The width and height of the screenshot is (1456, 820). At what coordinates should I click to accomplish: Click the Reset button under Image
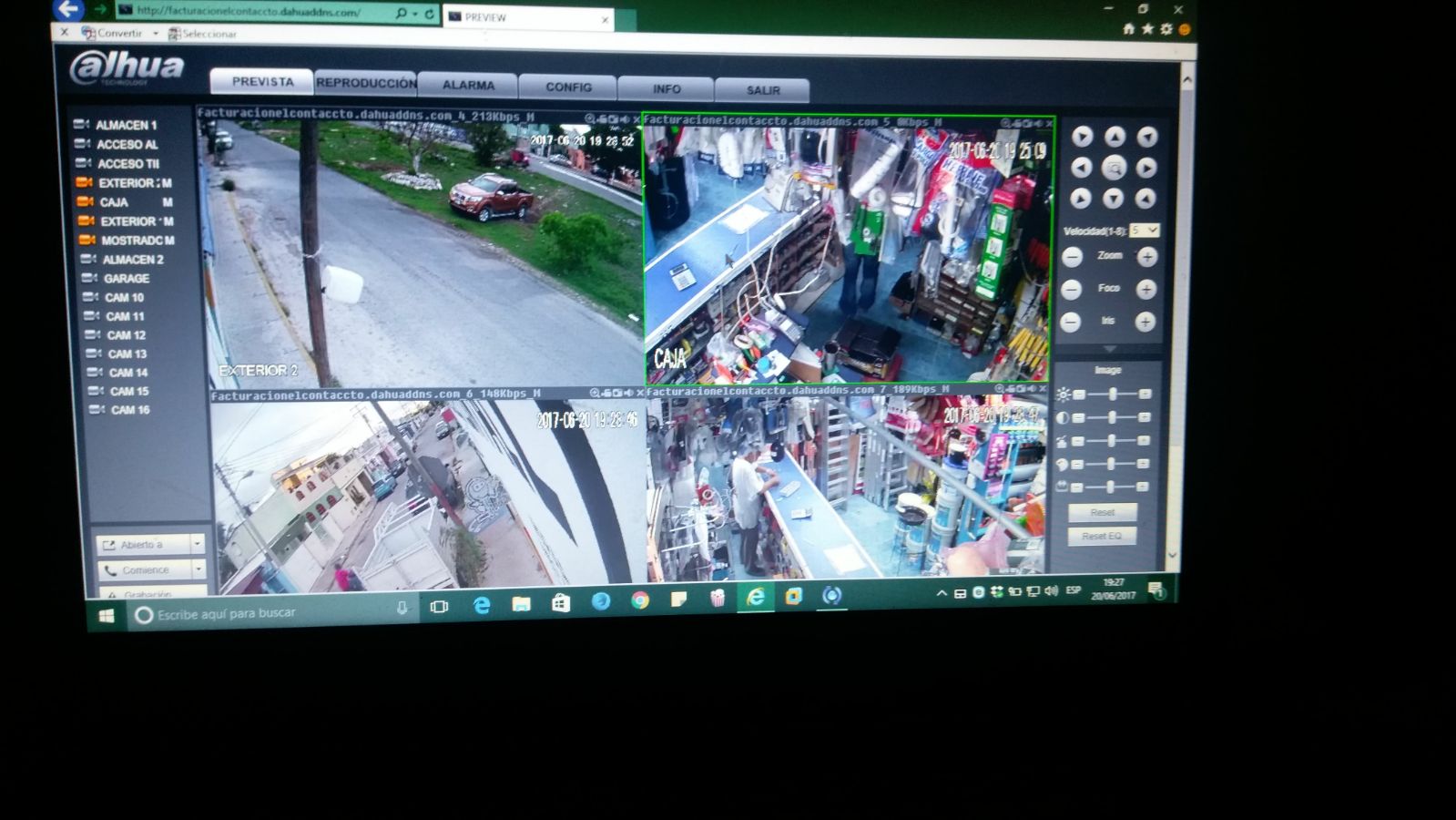1103,512
